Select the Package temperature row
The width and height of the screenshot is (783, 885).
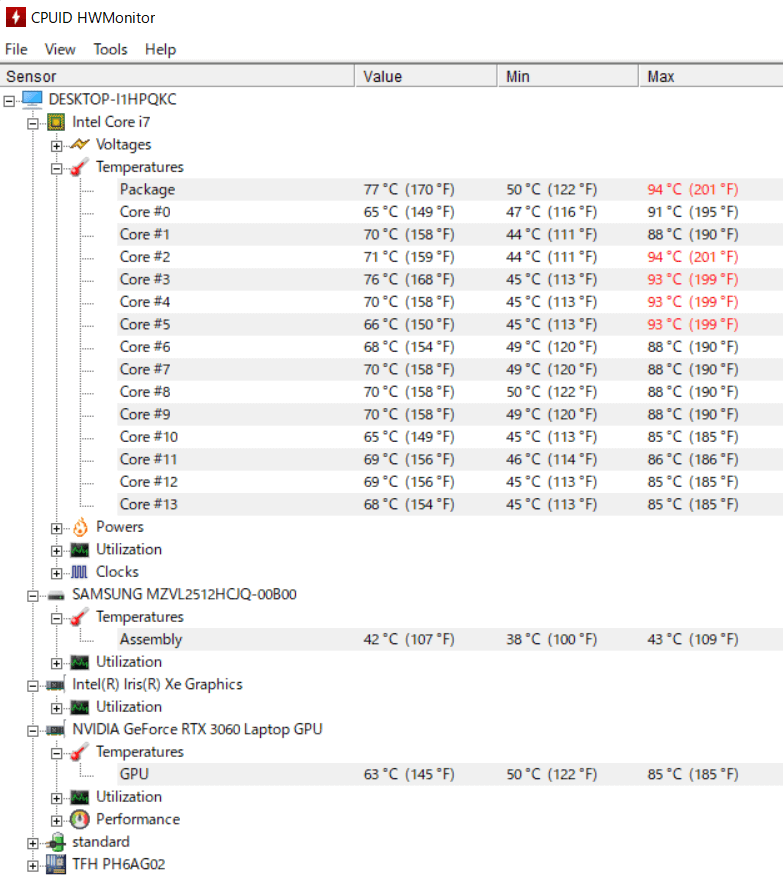450,190
